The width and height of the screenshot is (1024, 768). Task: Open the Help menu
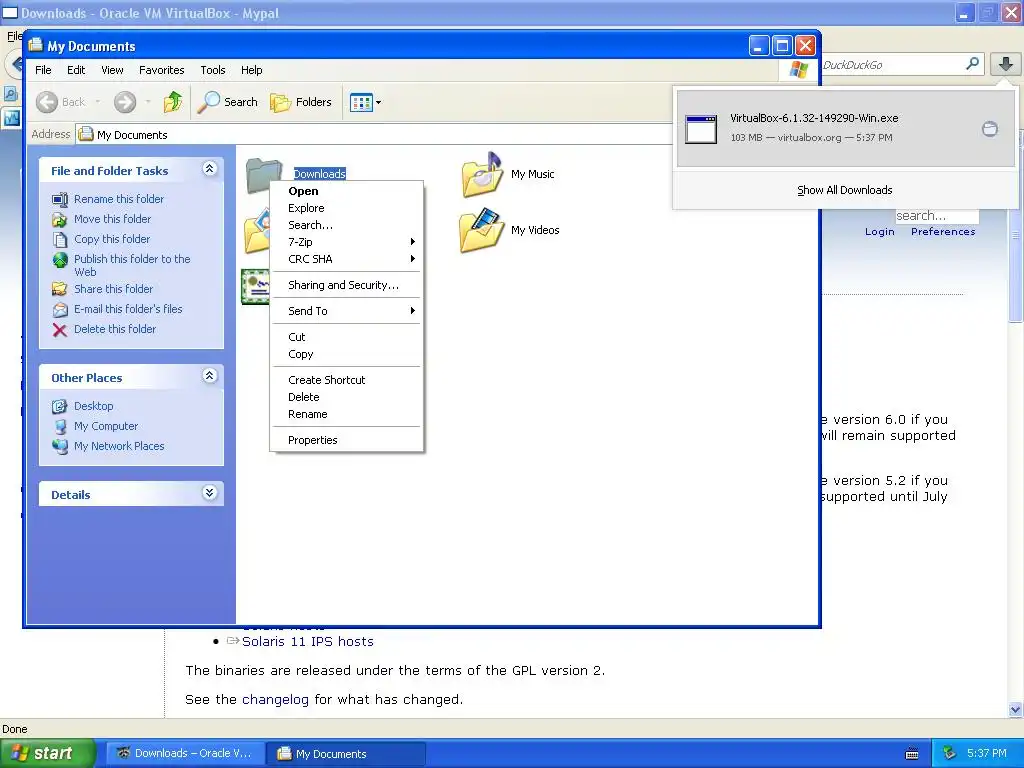[x=251, y=70]
